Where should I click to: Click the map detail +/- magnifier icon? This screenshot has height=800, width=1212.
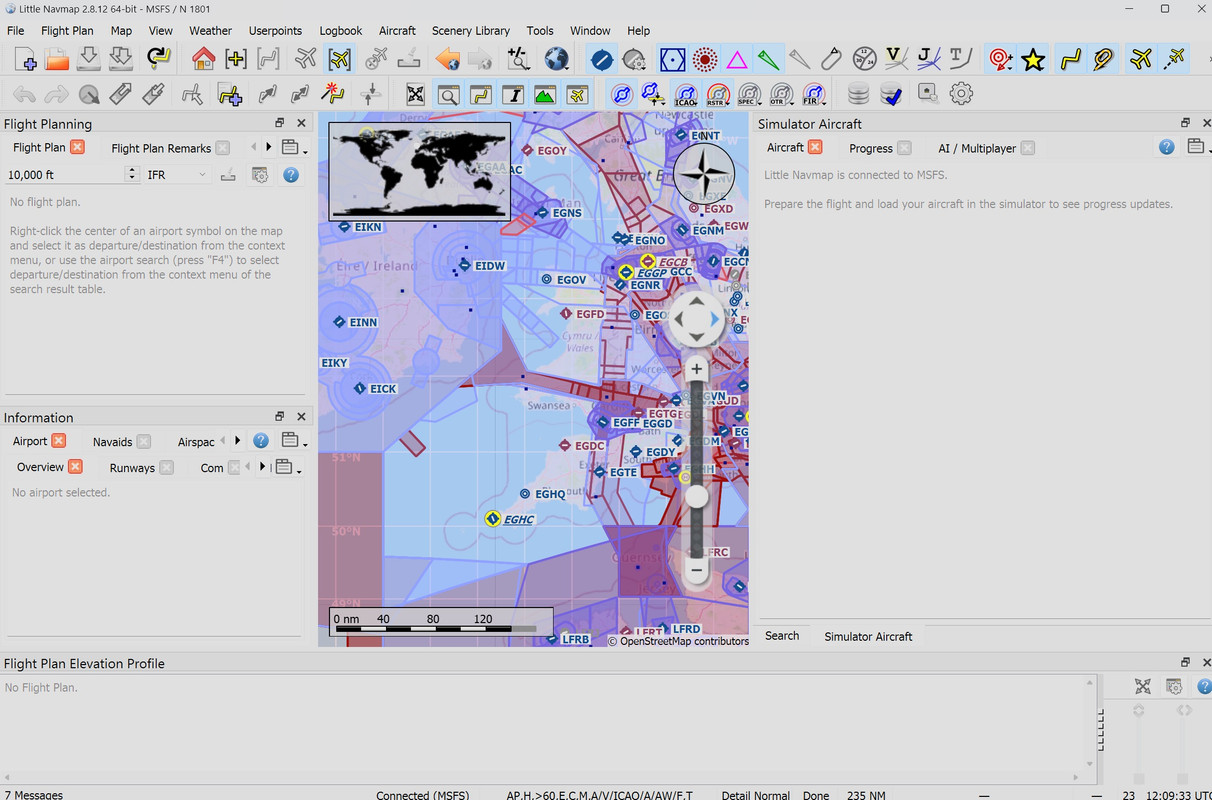point(518,60)
